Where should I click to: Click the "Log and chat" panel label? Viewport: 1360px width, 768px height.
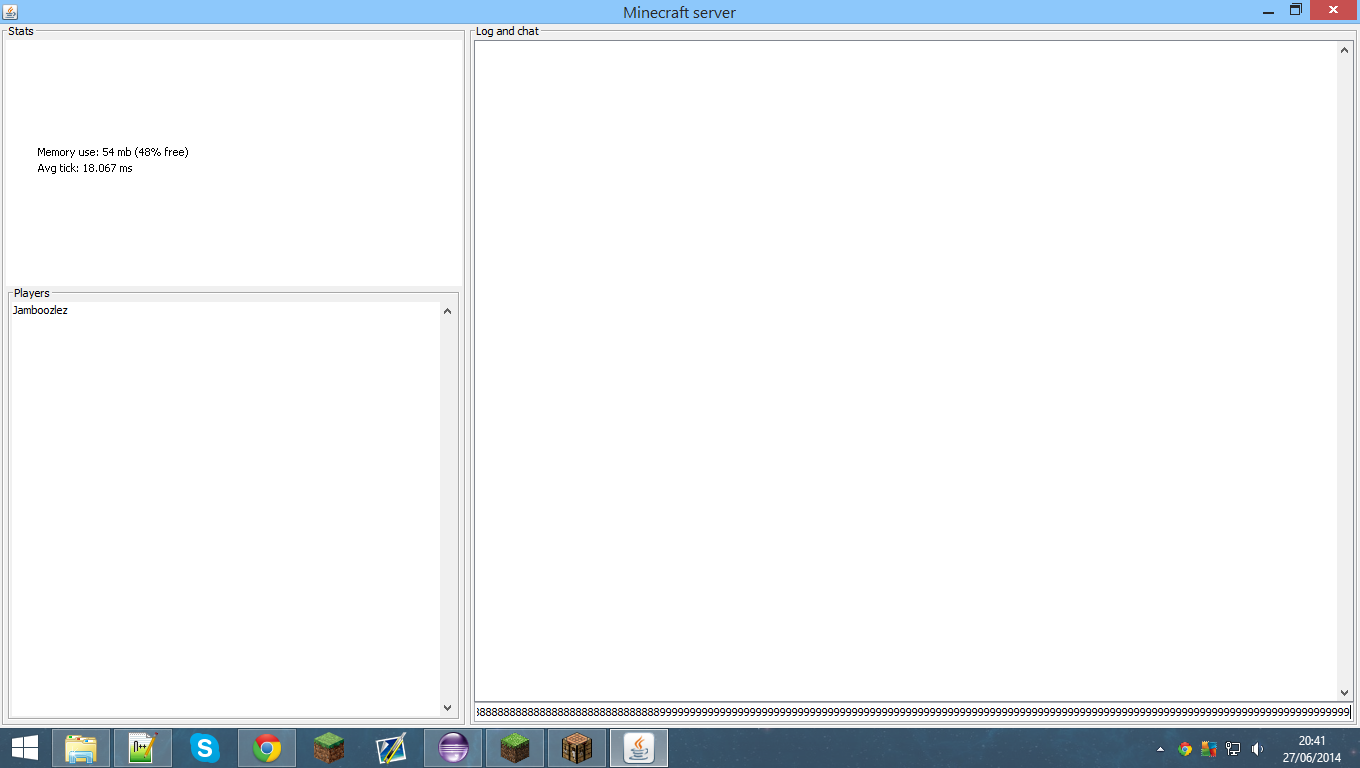point(507,31)
